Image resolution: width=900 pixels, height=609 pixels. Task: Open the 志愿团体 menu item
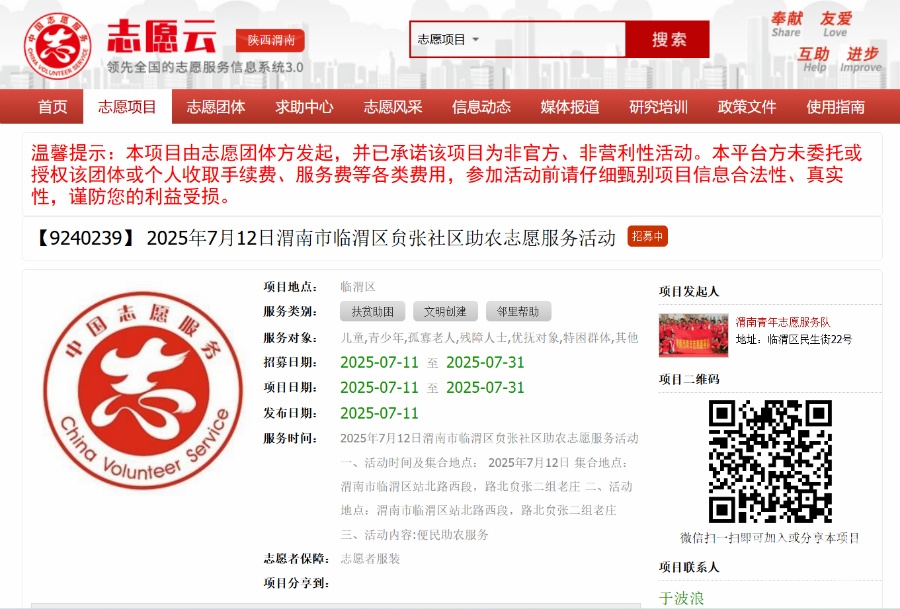point(216,107)
